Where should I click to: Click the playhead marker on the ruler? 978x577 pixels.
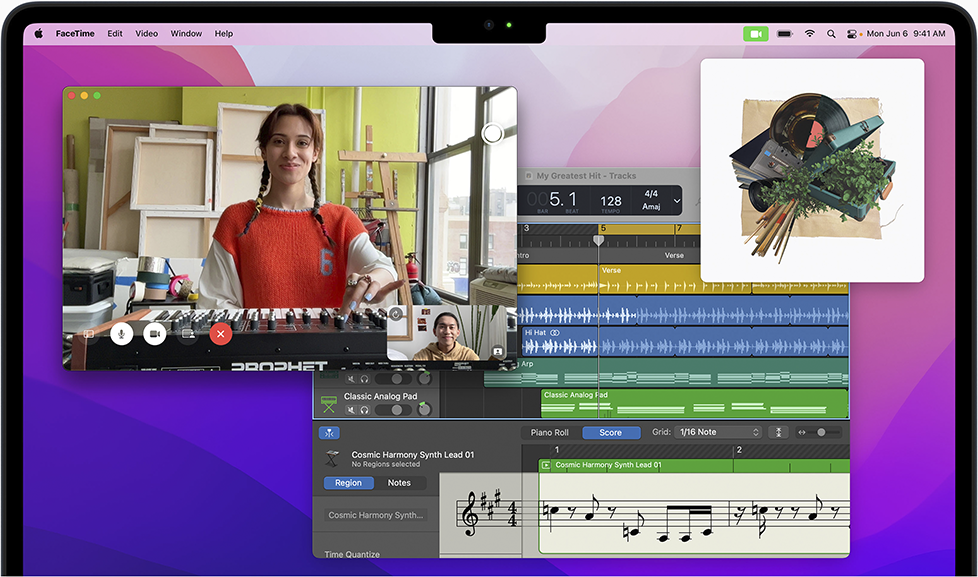pos(598,240)
